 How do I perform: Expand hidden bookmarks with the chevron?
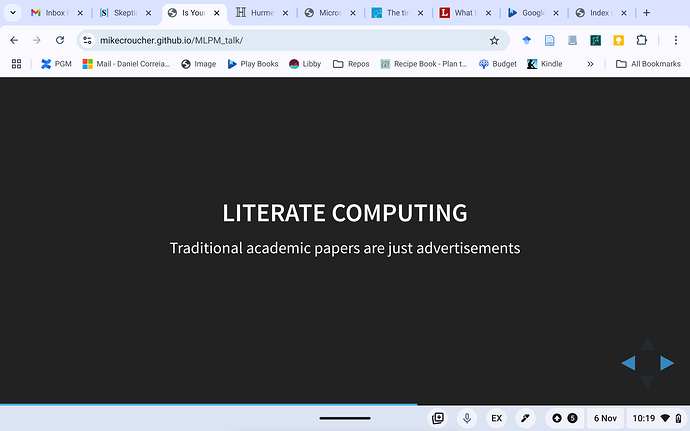590,64
